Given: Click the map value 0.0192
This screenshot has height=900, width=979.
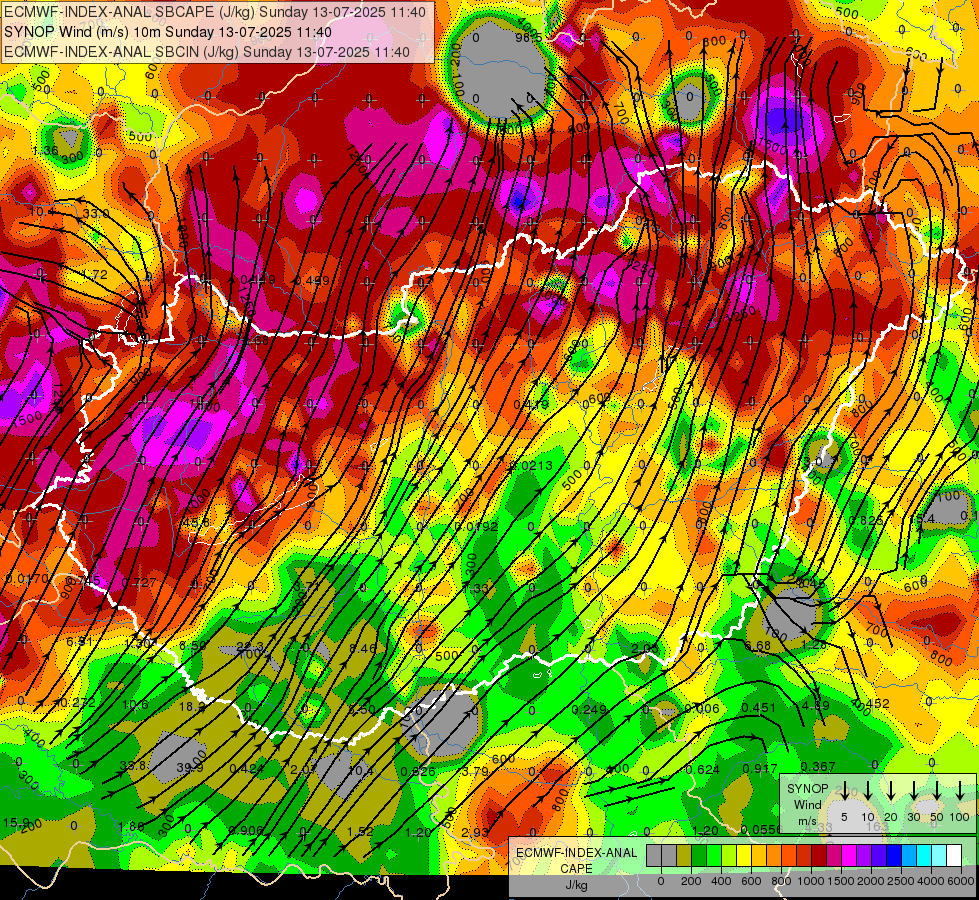Looking at the screenshot, I should (x=476, y=527).
